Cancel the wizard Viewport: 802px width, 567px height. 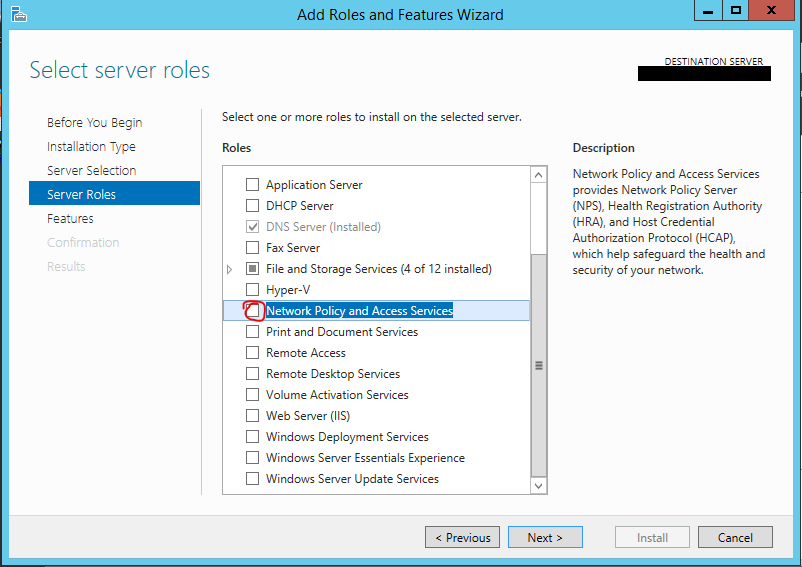pos(735,537)
